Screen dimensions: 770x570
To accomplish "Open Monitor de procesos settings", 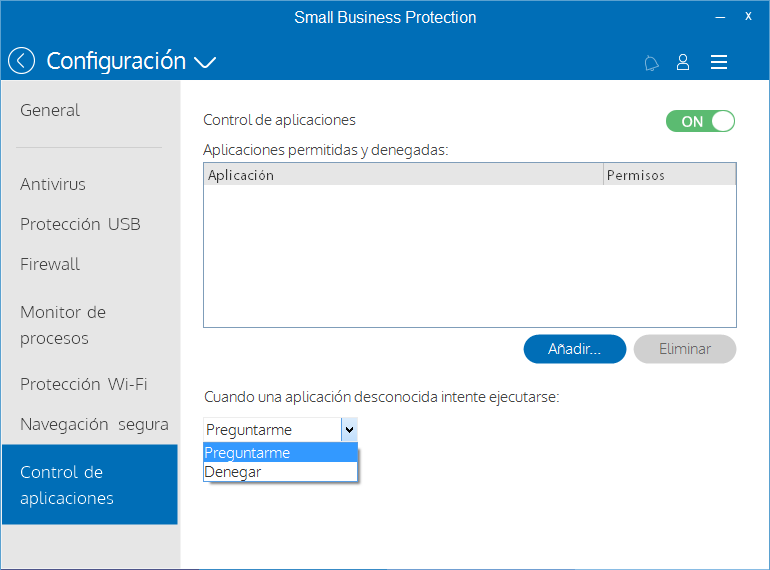I will (63, 325).
